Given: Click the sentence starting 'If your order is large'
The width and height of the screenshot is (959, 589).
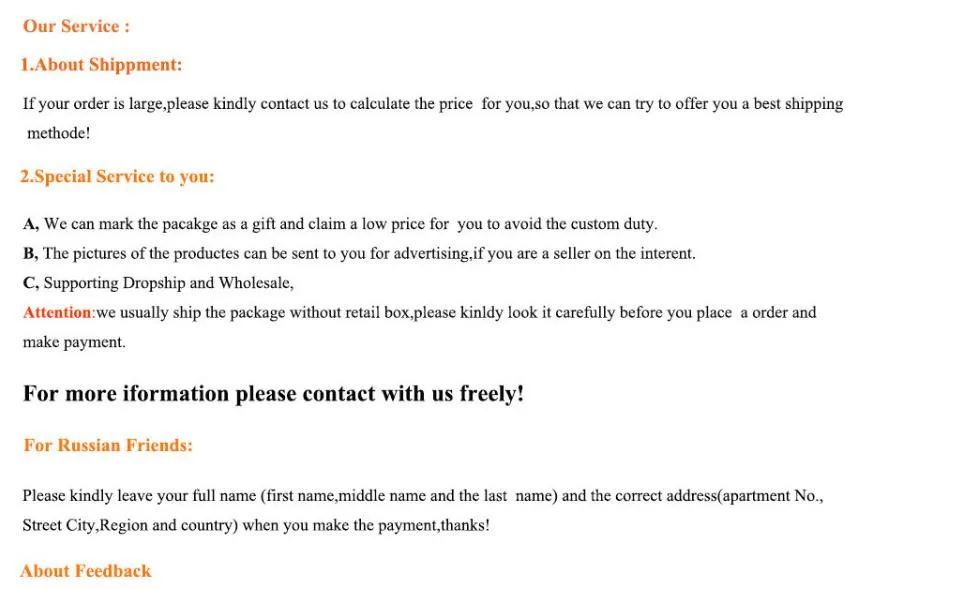Looking at the screenshot, I should point(433,104).
